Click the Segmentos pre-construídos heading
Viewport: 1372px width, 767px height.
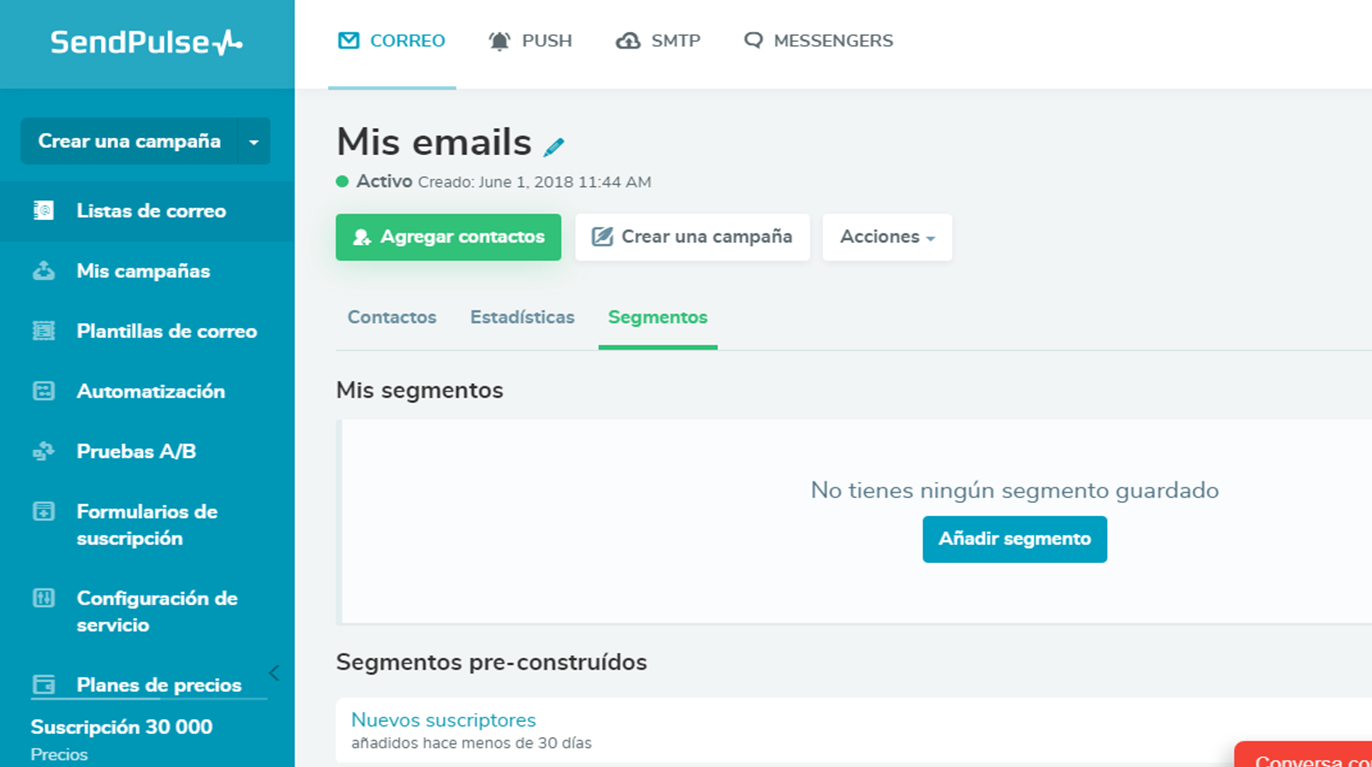pyautogui.click(x=492, y=662)
